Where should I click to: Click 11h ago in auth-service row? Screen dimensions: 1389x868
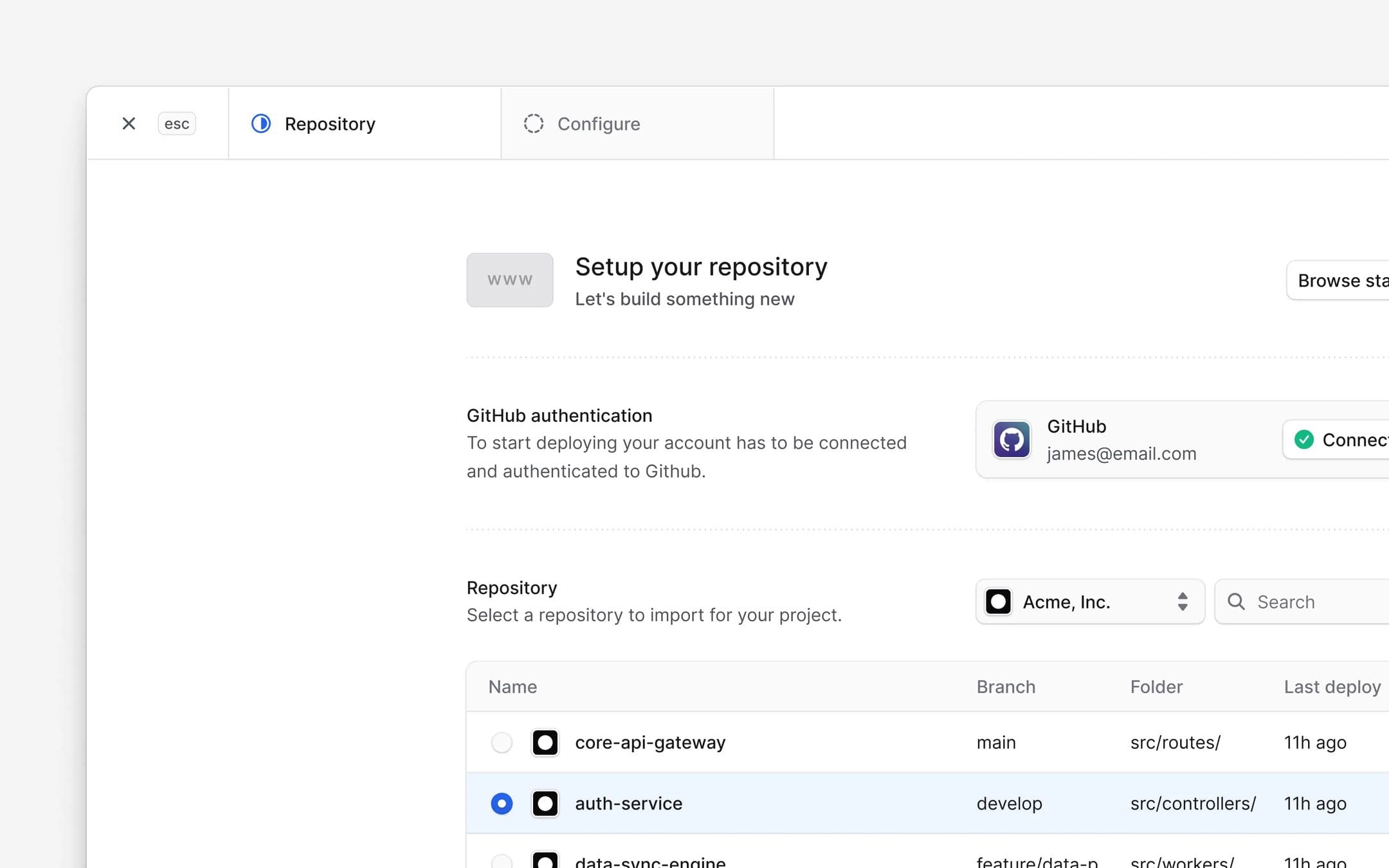point(1315,804)
